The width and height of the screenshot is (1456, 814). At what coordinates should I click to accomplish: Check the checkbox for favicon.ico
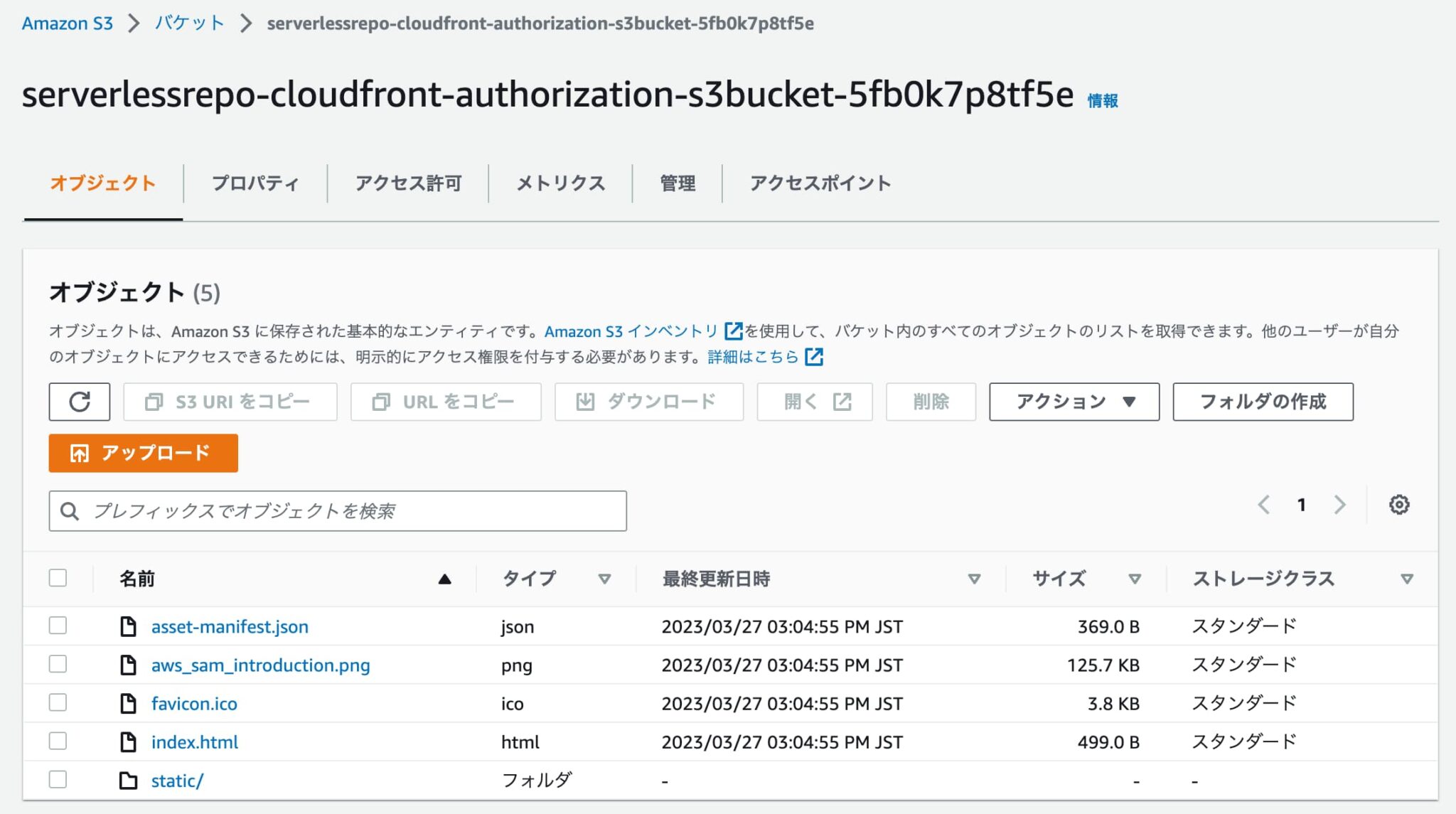tap(58, 702)
